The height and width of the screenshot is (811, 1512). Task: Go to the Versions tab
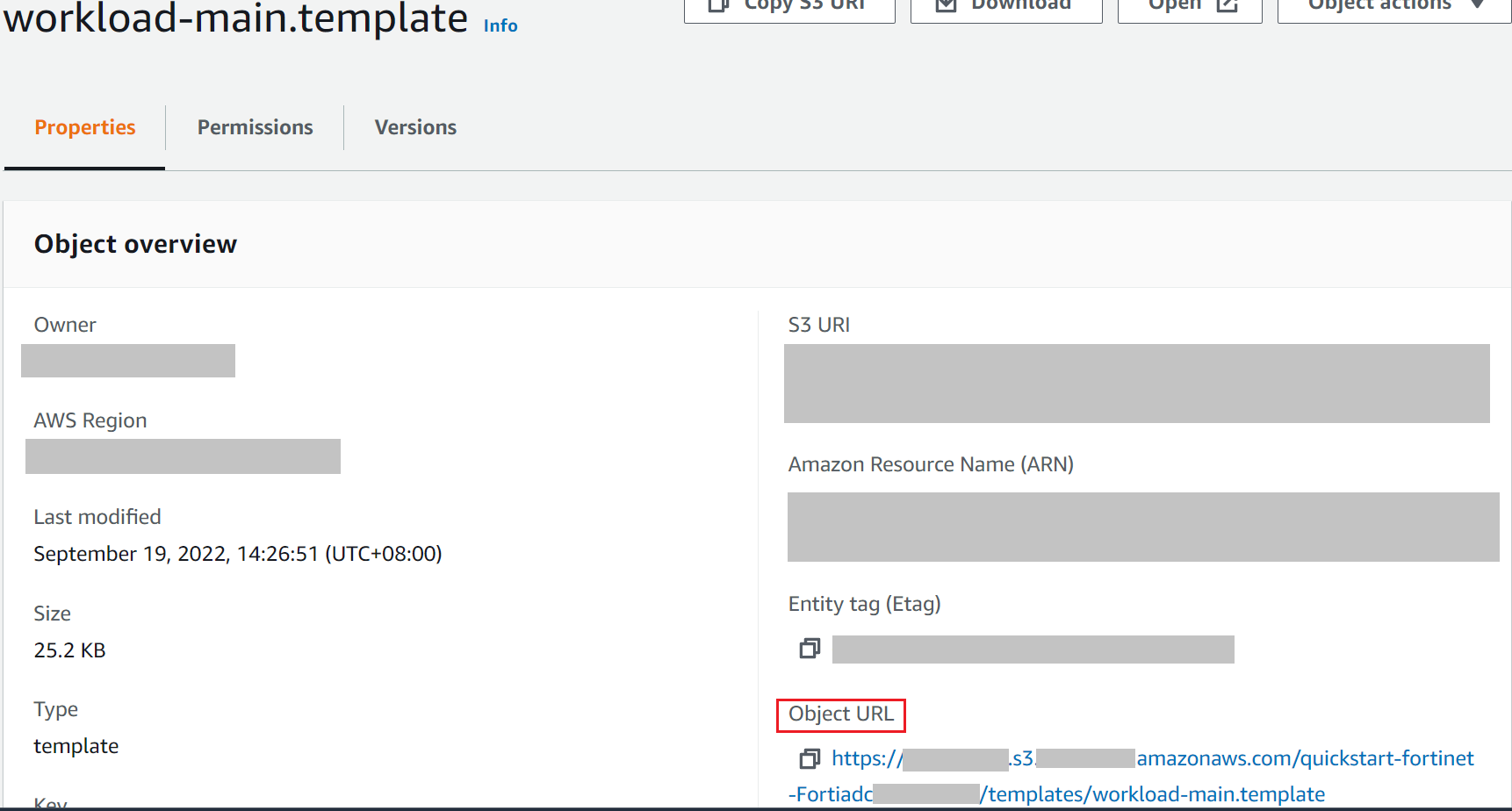pyautogui.click(x=415, y=128)
